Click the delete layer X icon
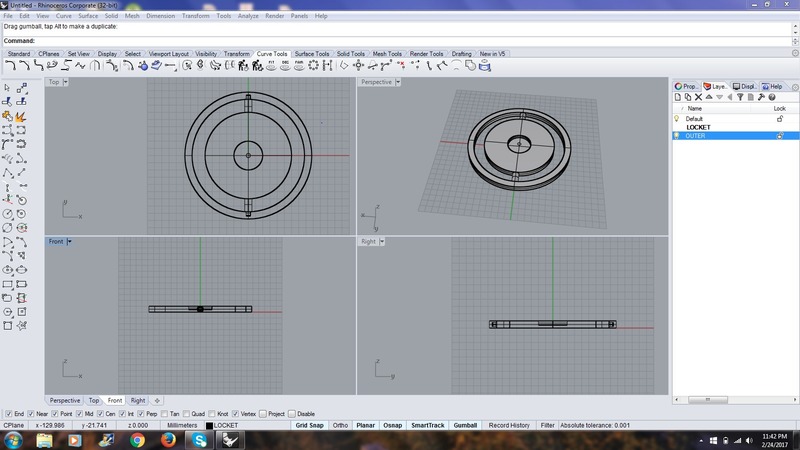The image size is (800, 450). pyautogui.click(x=698, y=97)
